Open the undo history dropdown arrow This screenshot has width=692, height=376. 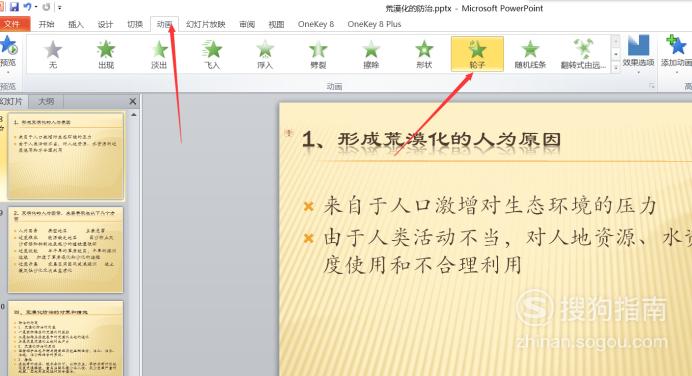36,8
